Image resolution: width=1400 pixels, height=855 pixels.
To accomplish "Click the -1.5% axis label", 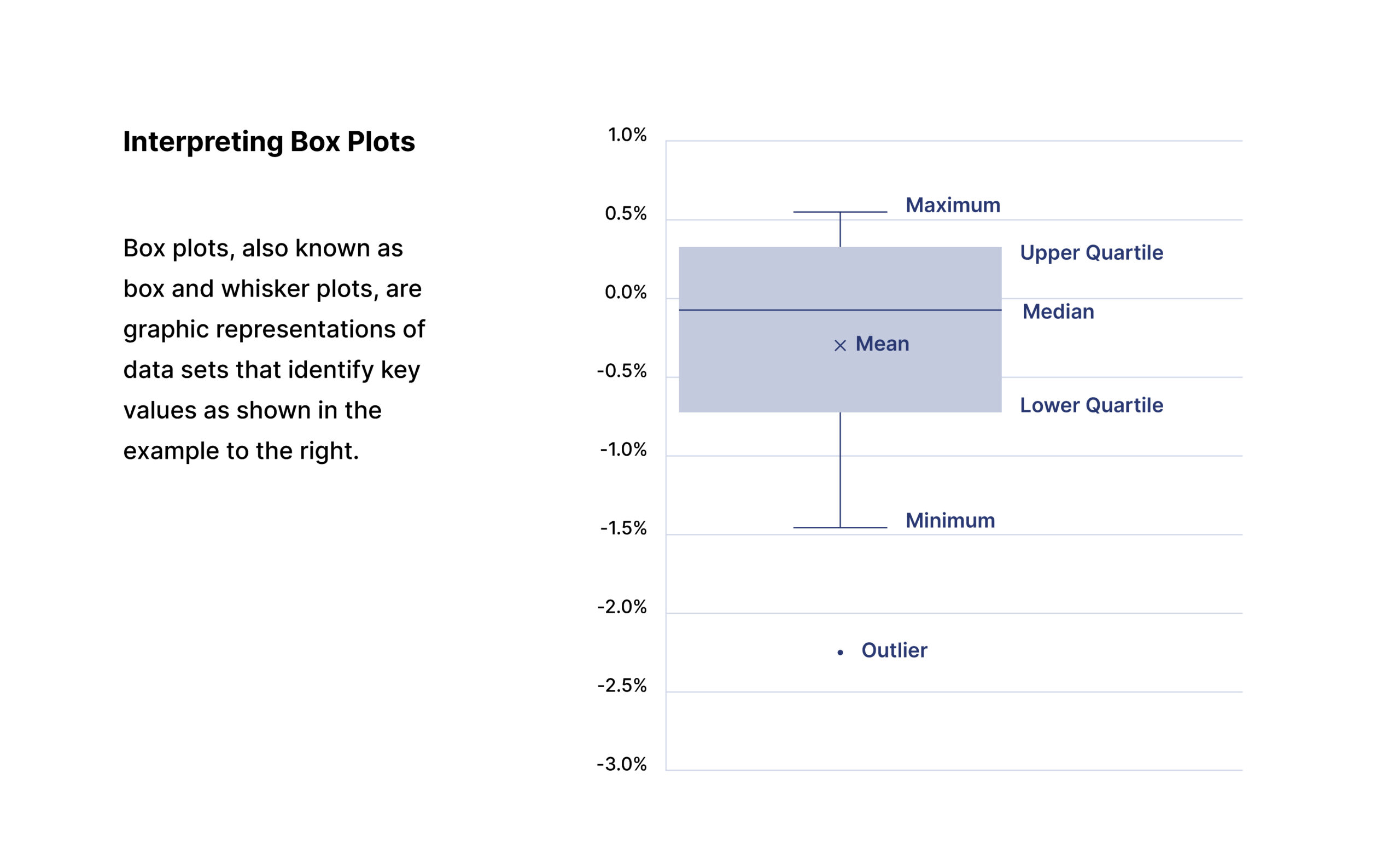I will click(x=623, y=528).
